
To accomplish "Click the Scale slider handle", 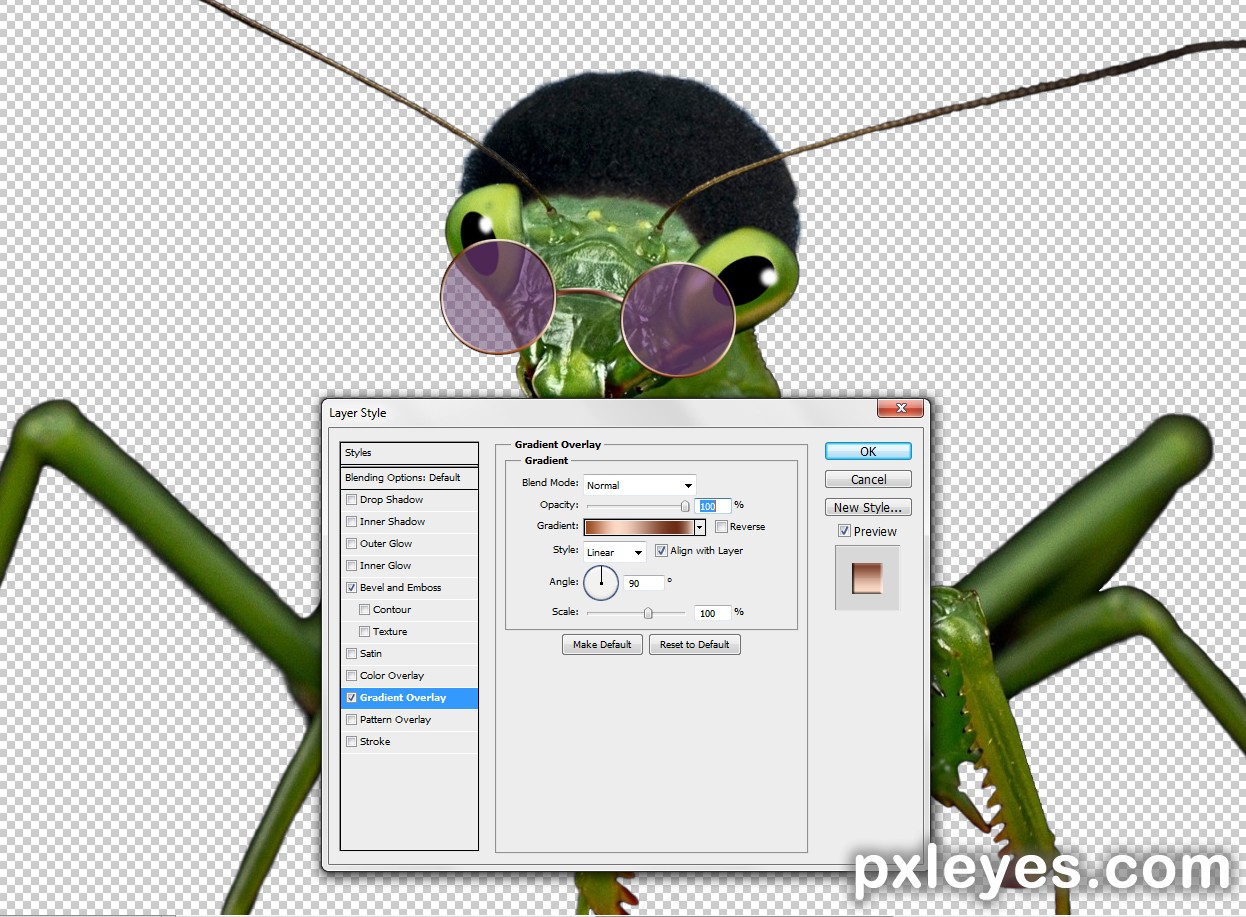I will coord(648,613).
